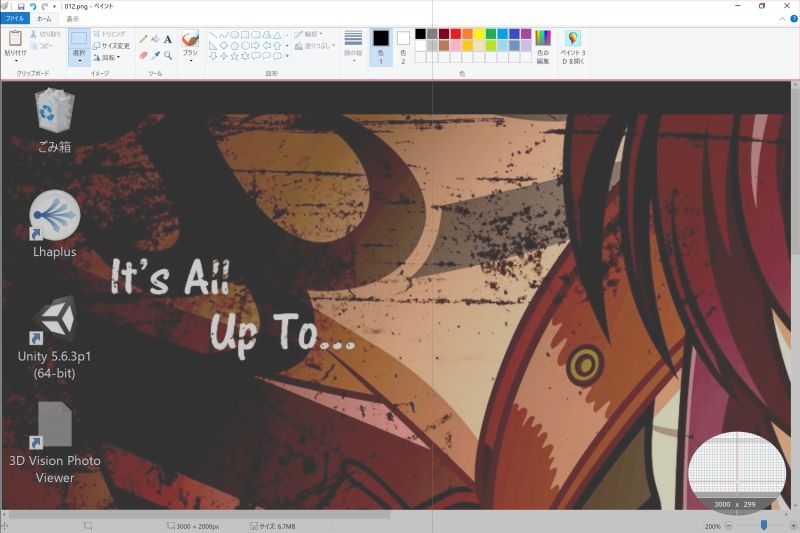Collapse the ribbon with the chevron

click(782, 19)
